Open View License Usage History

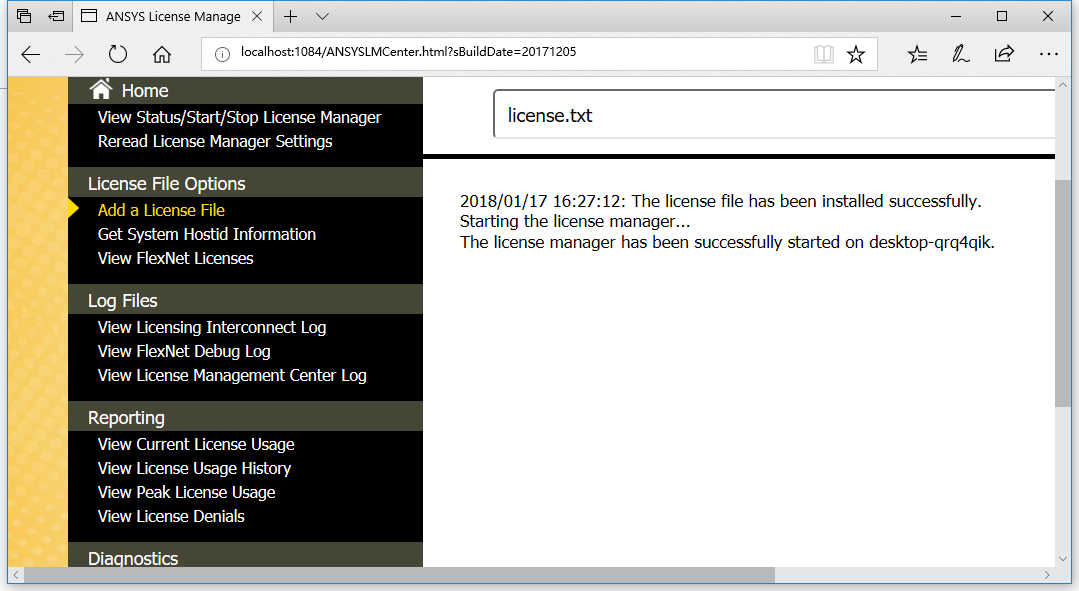194,469
